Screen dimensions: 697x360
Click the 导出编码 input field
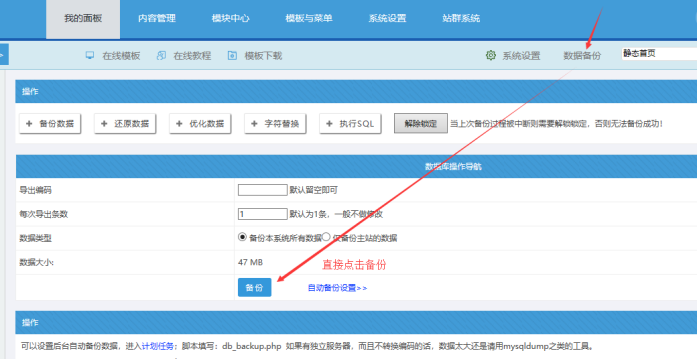263,190
